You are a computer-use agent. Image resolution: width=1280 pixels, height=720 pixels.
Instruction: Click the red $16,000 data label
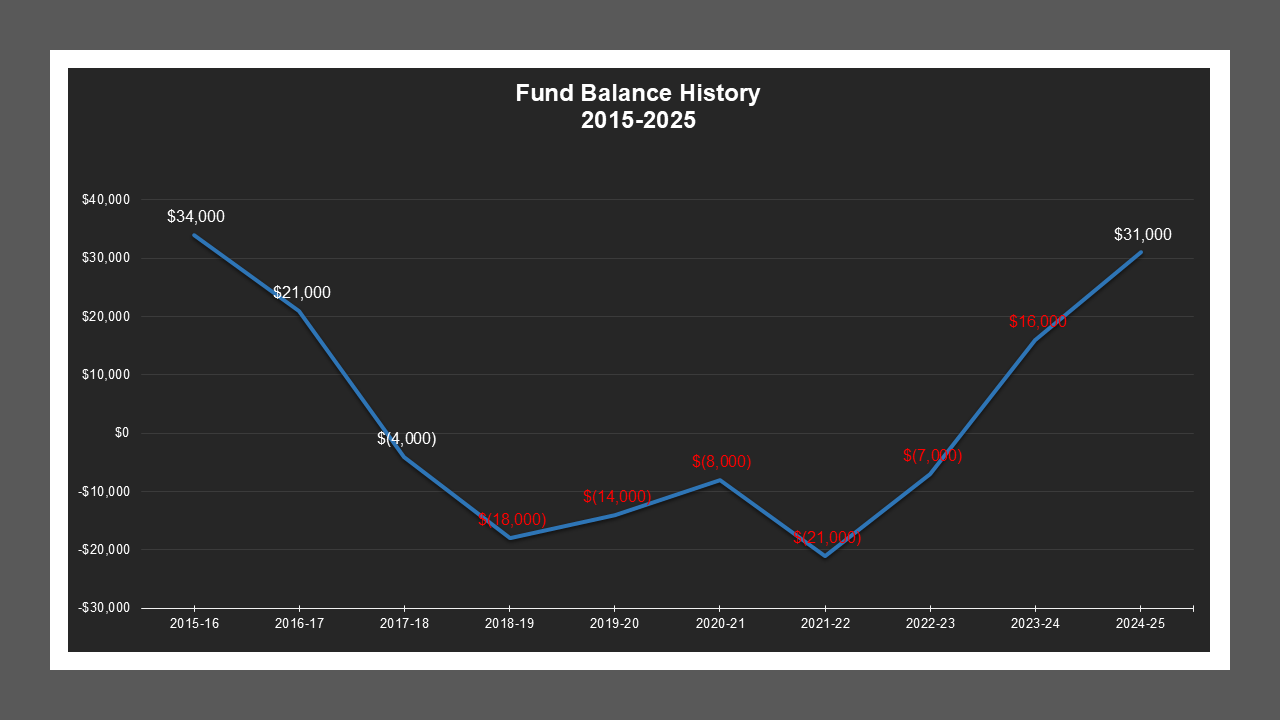[x=1038, y=322]
